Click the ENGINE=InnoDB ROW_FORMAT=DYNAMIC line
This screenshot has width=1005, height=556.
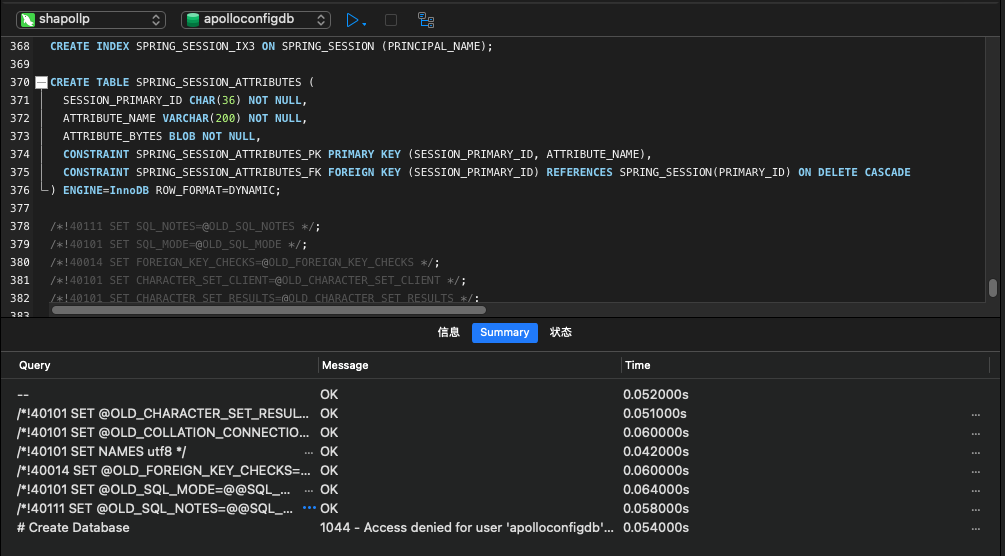point(165,190)
